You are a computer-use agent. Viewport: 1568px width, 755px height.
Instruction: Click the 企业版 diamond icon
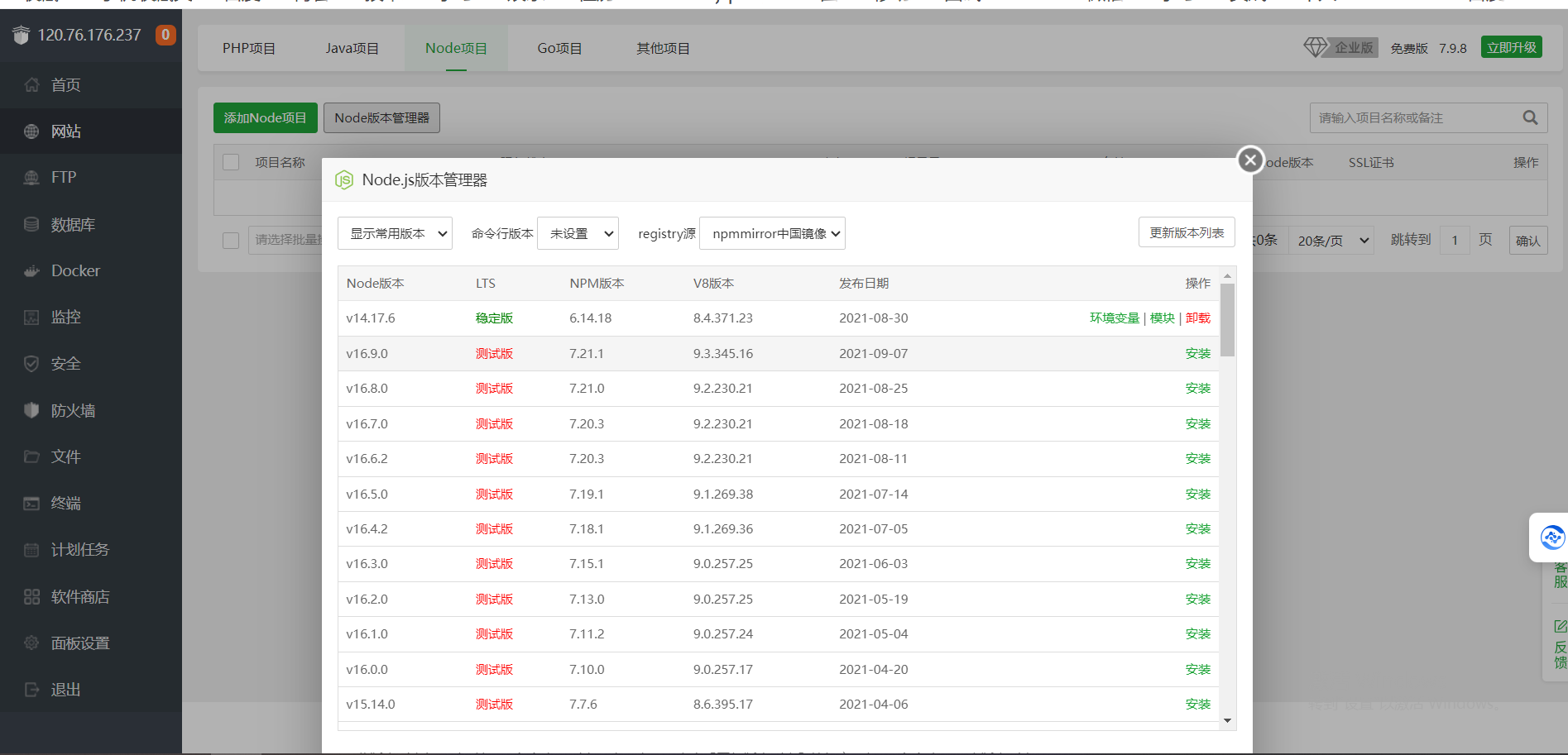point(1315,47)
